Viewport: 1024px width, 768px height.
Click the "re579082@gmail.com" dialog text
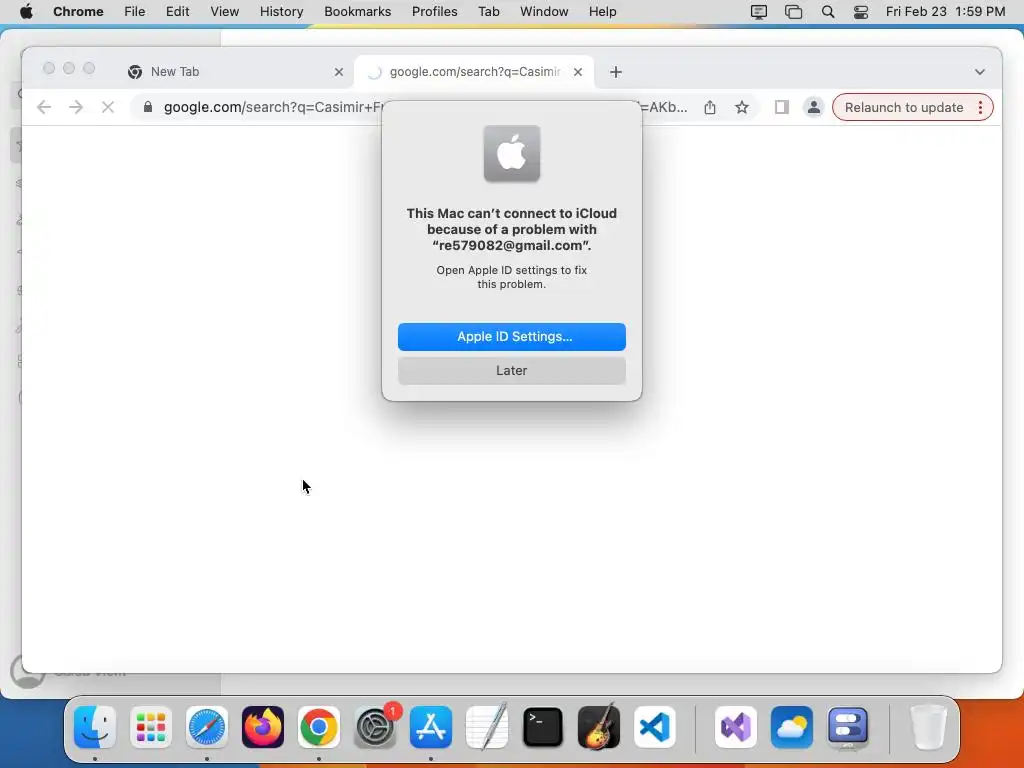pyautogui.click(x=511, y=246)
